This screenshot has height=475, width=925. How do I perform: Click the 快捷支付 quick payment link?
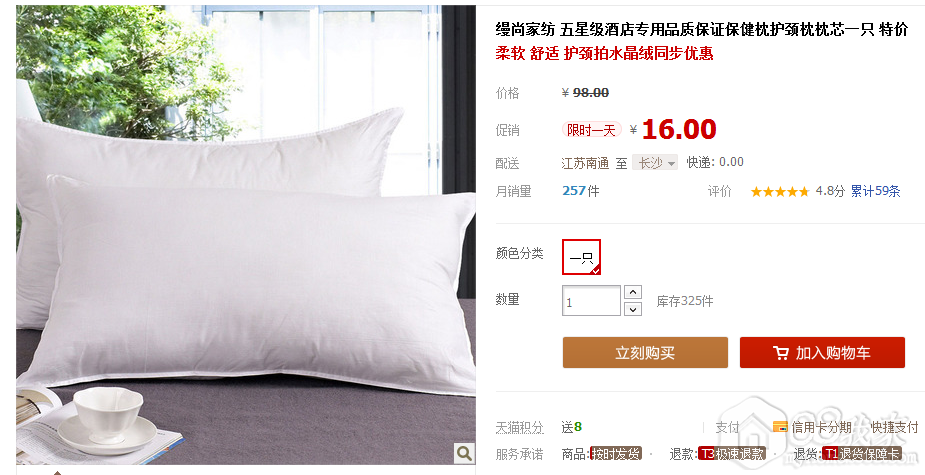(894, 427)
